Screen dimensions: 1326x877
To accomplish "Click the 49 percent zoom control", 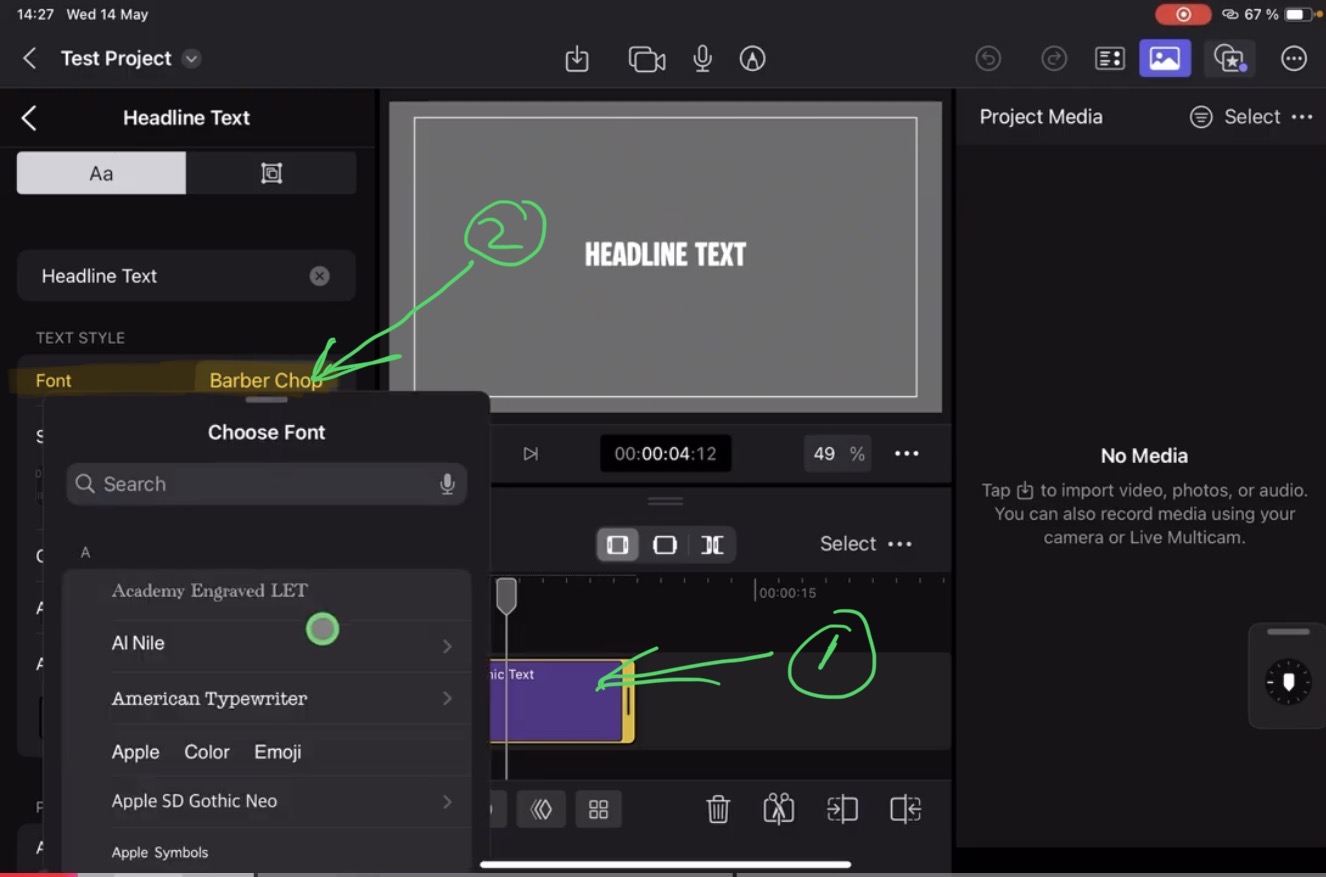I will click(x=837, y=453).
